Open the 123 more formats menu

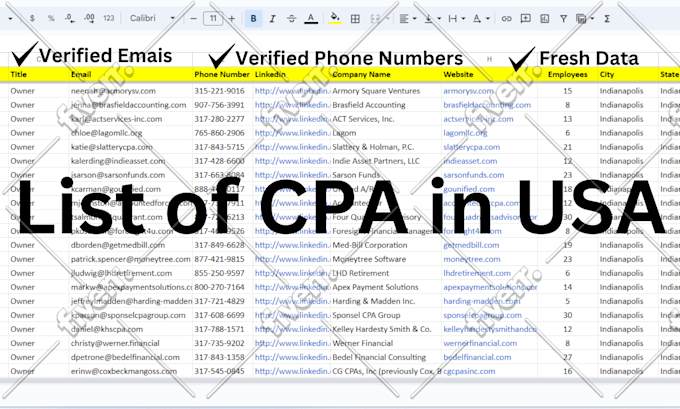[x=108, y=18]
